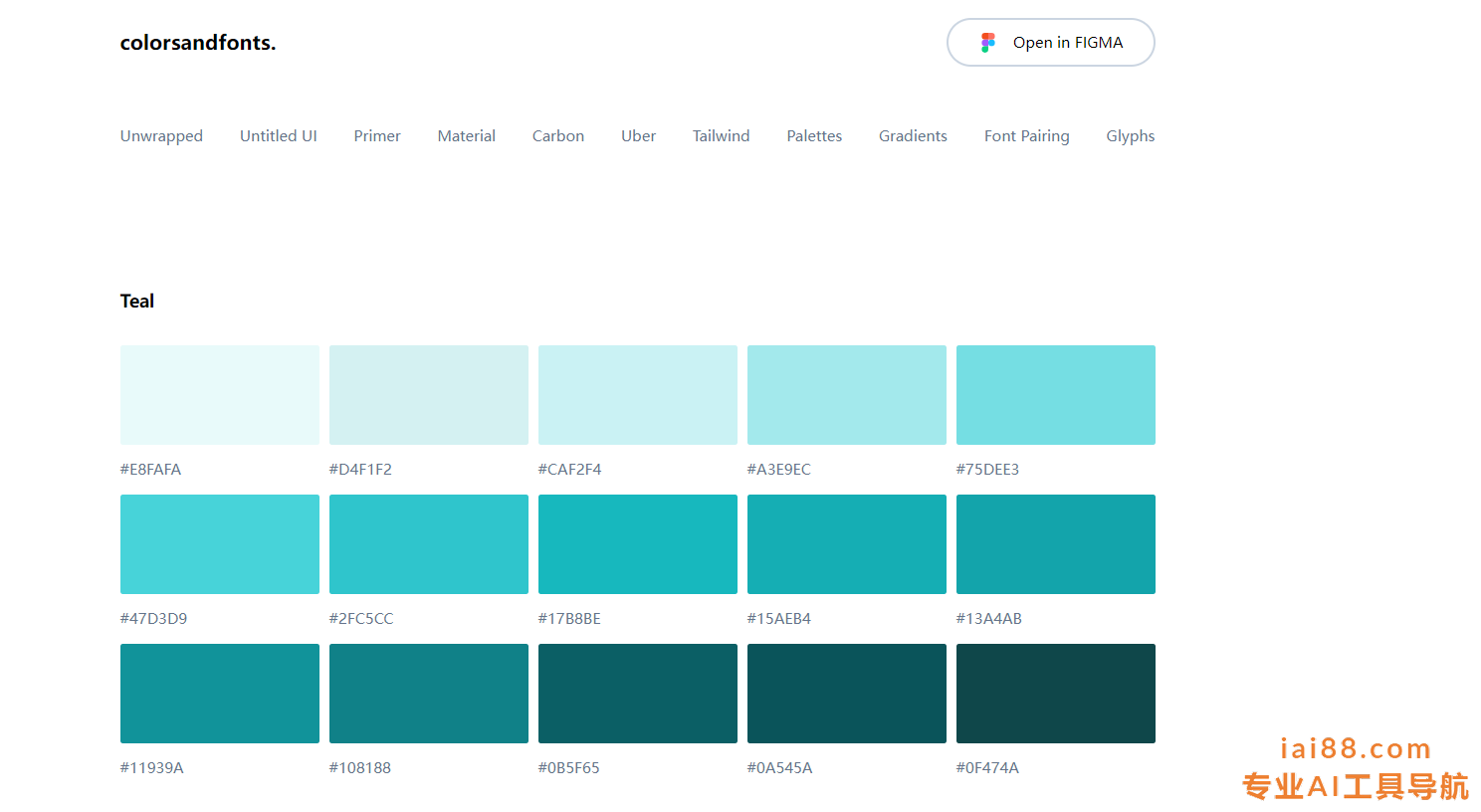Click the #13A4AB hex label

point(989,619)
